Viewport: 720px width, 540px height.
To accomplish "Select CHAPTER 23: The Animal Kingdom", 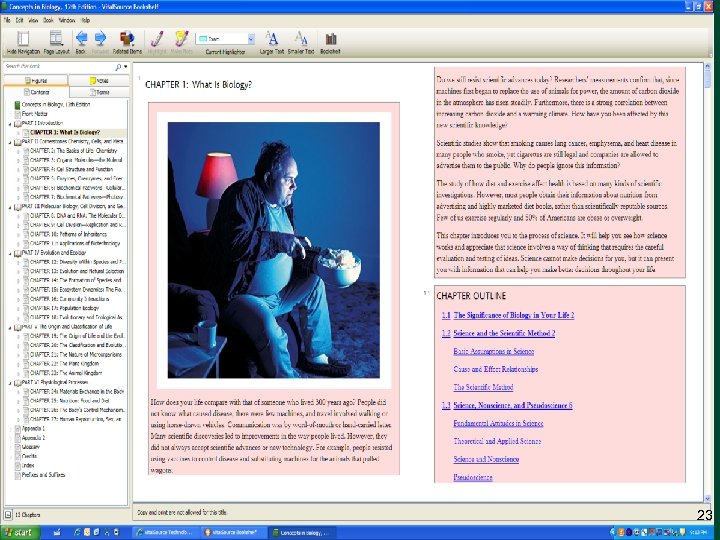I will pos(66,373).
